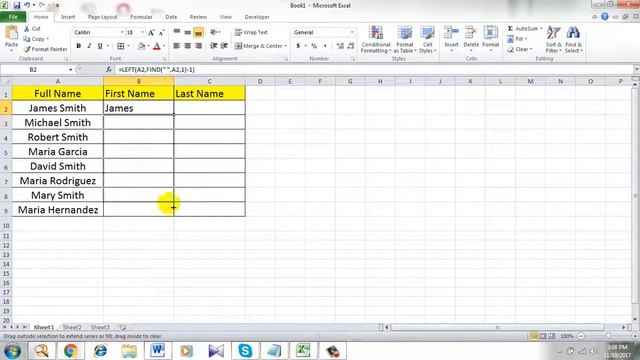The image size is (640, 360).
Task: Click Merge & Center
Action: 258,46
